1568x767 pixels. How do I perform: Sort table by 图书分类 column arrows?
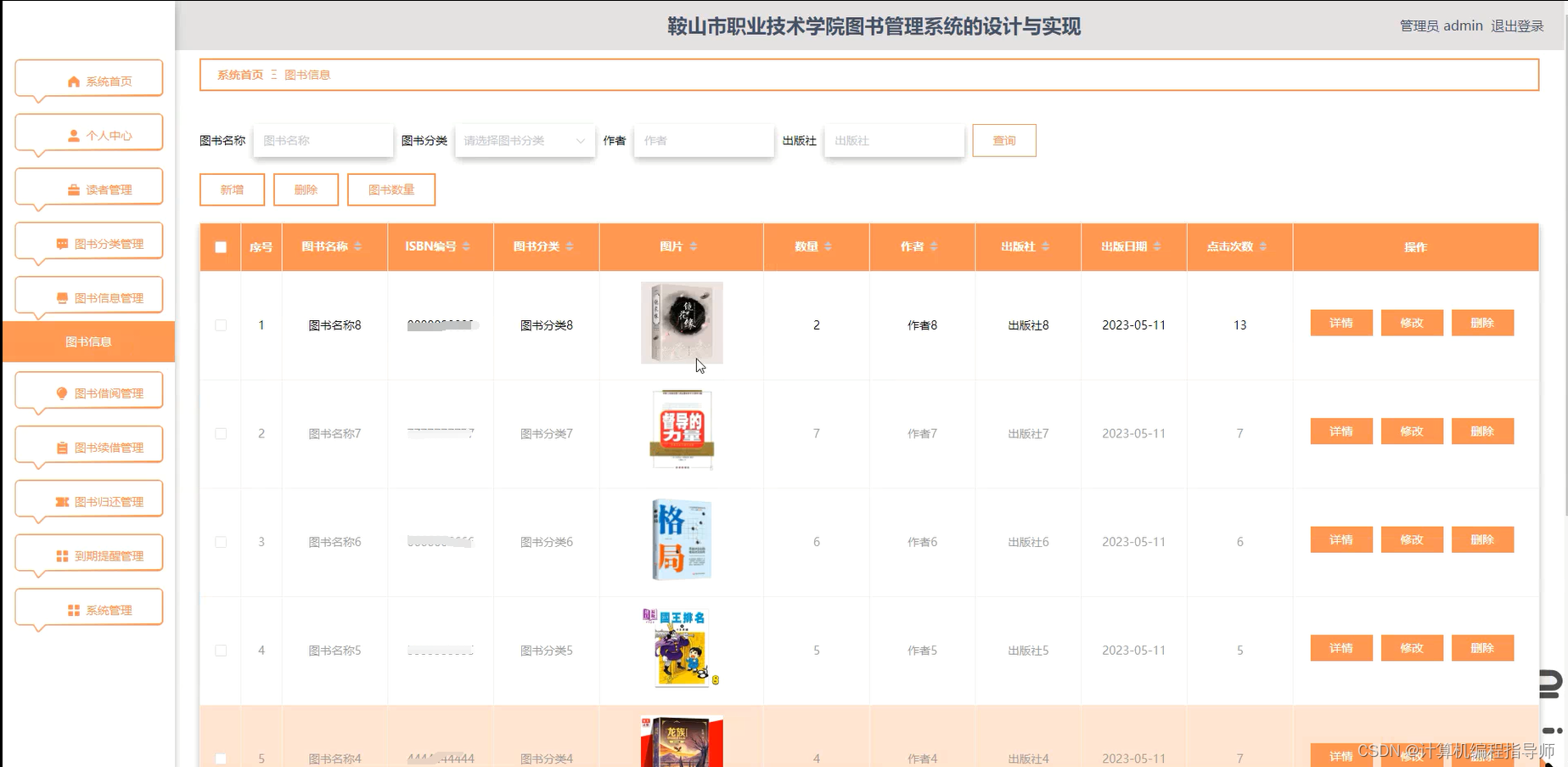pos(570,246)
